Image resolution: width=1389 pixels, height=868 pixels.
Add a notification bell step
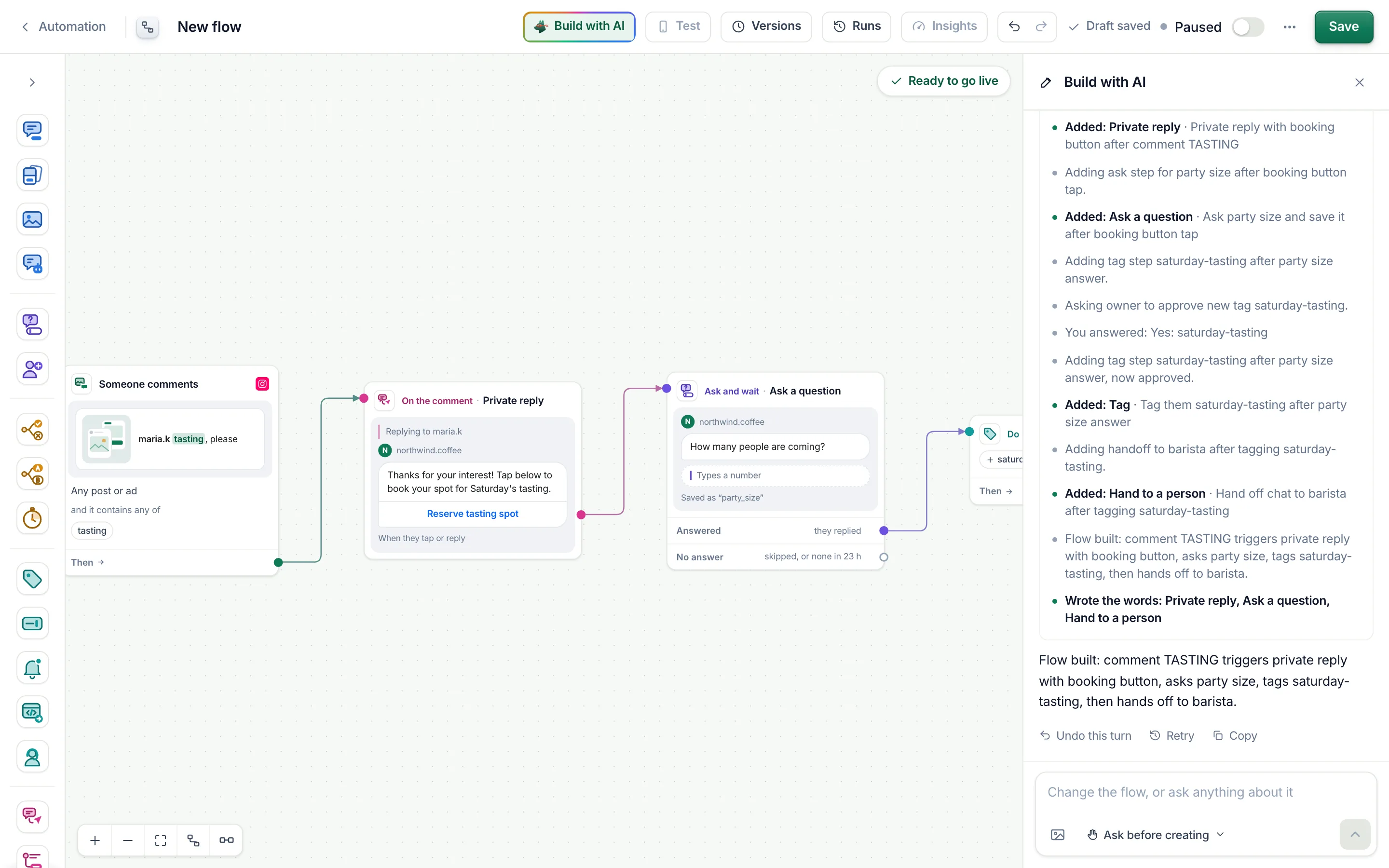32,668
